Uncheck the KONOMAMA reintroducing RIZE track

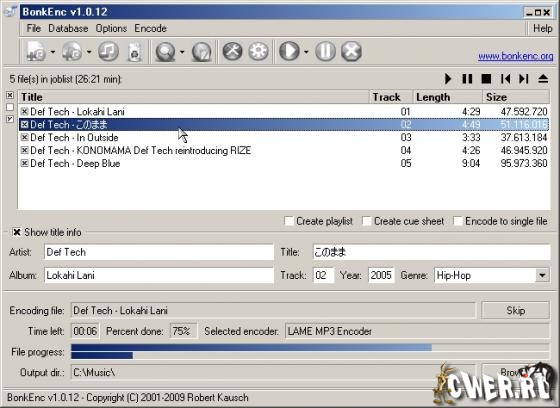(x=24, y=150)
